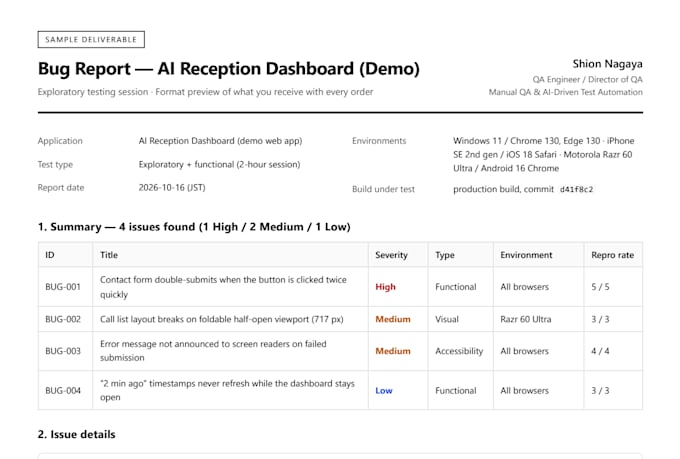
Task: Click All browsers in the BUG-001 row
Action: coord(524,287)
